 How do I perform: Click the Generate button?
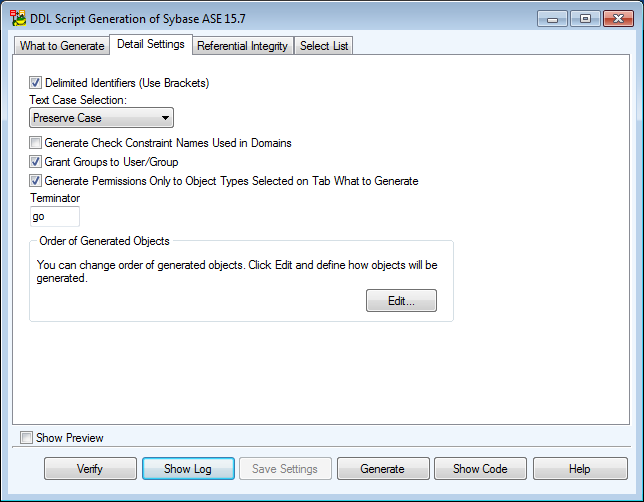[x=382, y=469]
